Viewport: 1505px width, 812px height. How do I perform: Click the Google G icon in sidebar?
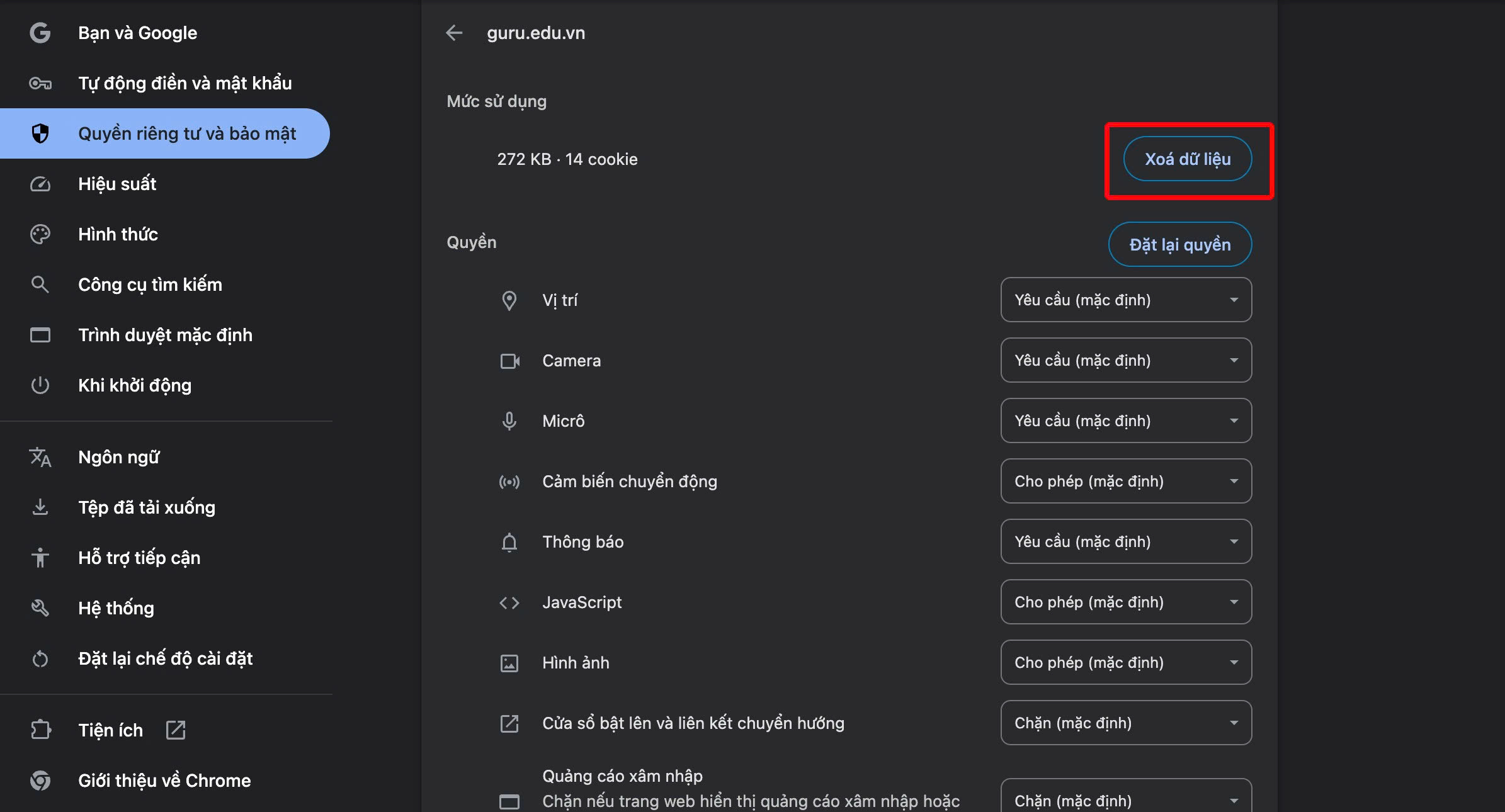[x=40, y=33]
